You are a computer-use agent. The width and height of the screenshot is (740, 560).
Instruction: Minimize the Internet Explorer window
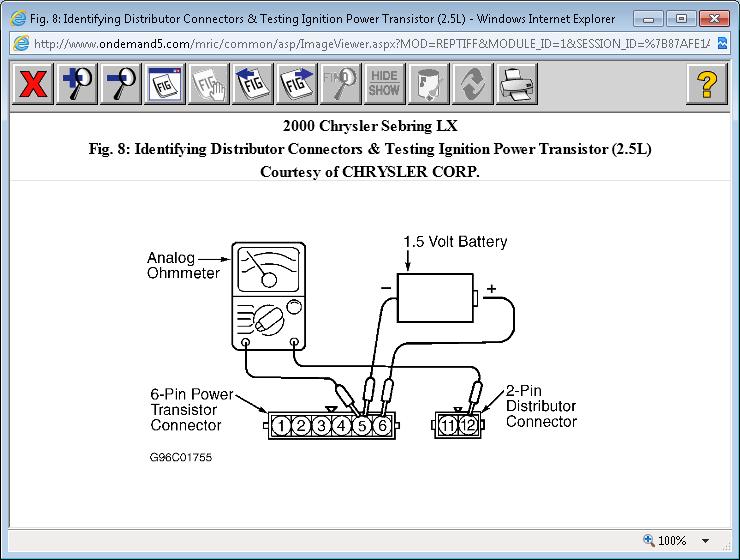[x=648, y=19]
